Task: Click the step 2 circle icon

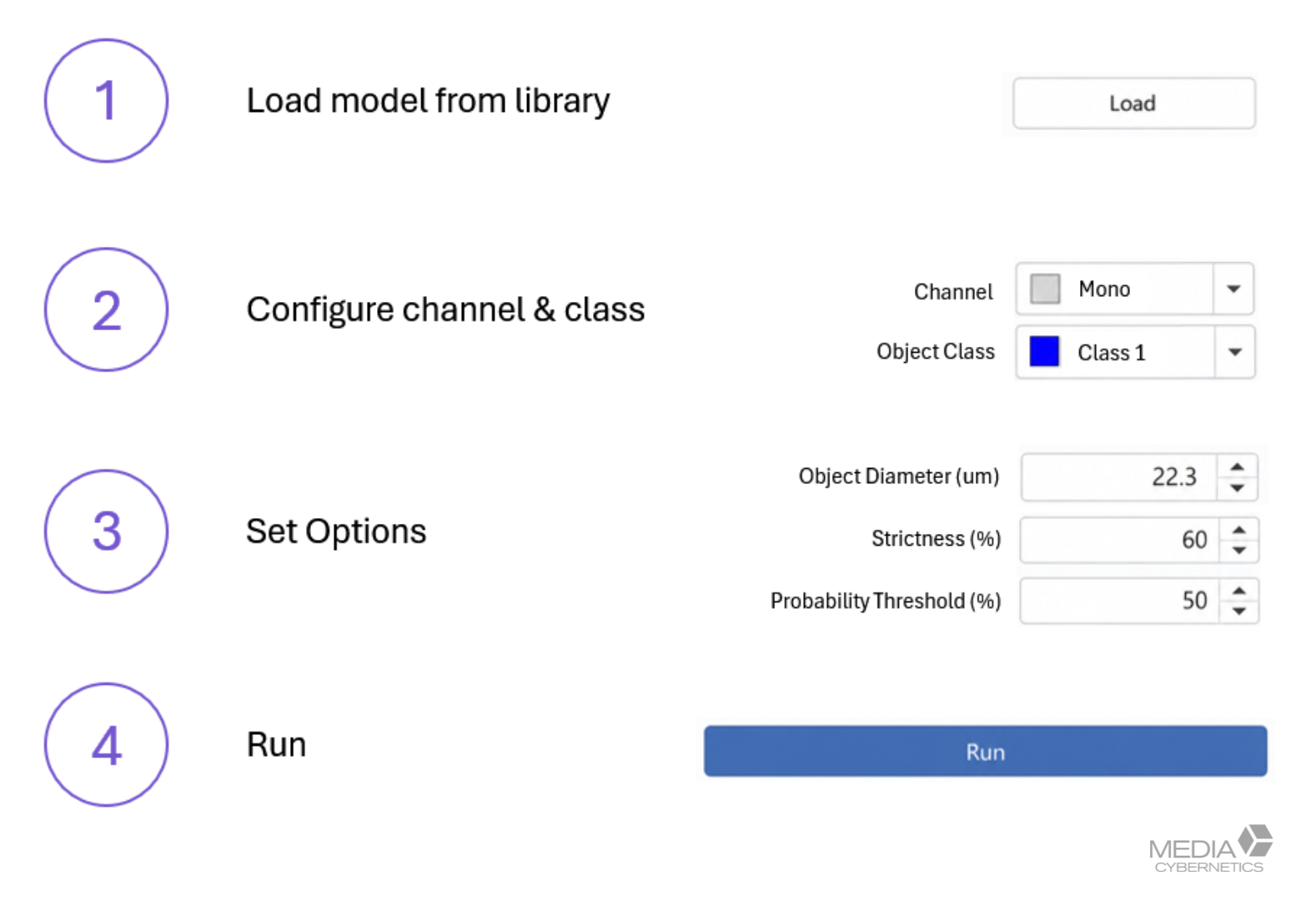Action: click(x=106, y=310)
